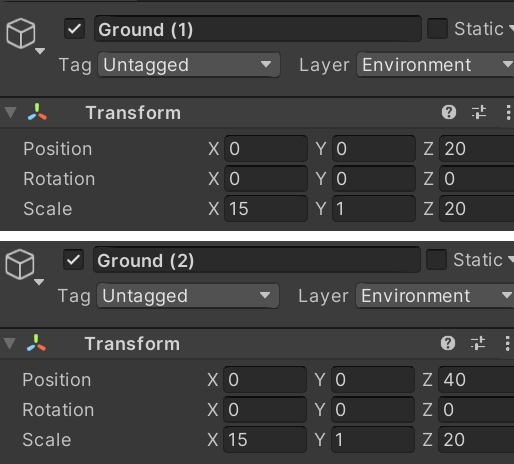Click Scale Y field of Ground (1)

(374, 209)
